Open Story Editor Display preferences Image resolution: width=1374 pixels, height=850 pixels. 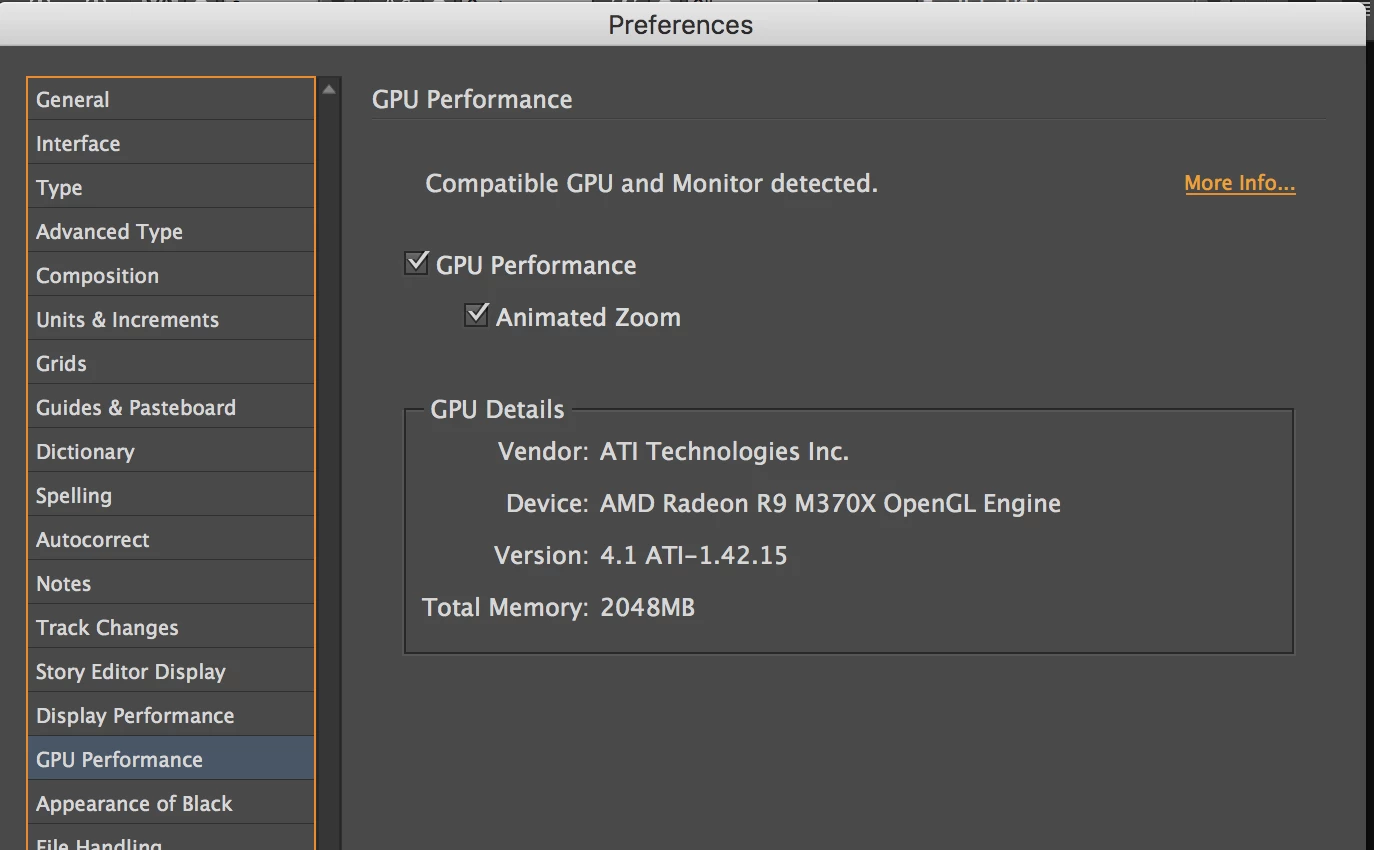[130, 672]
